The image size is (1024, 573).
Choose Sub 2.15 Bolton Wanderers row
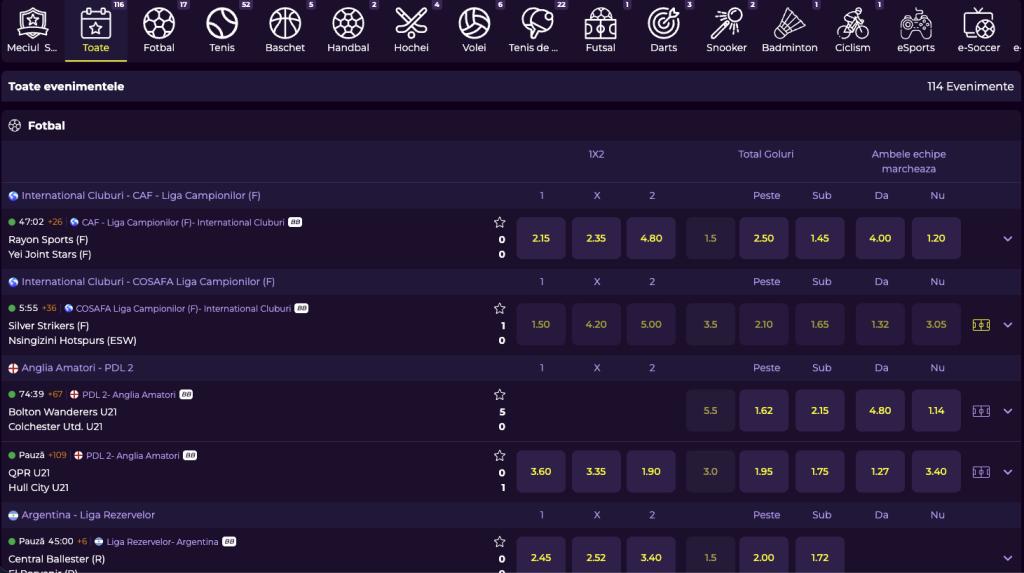point(820,411)
